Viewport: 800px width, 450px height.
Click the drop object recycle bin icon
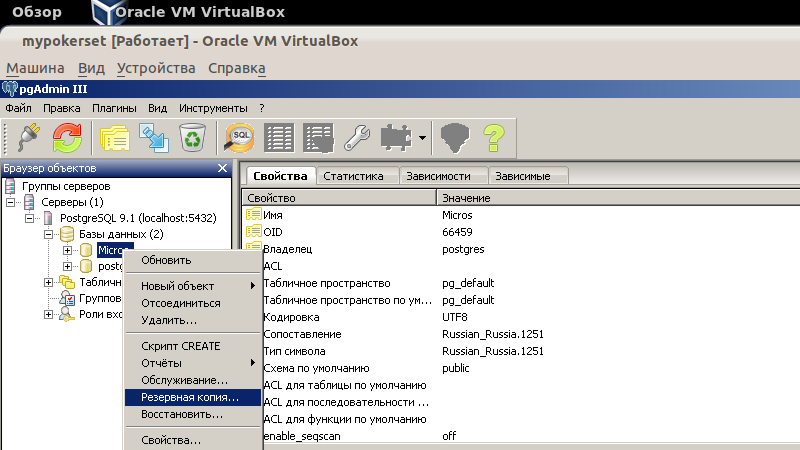tap(191, 137)
